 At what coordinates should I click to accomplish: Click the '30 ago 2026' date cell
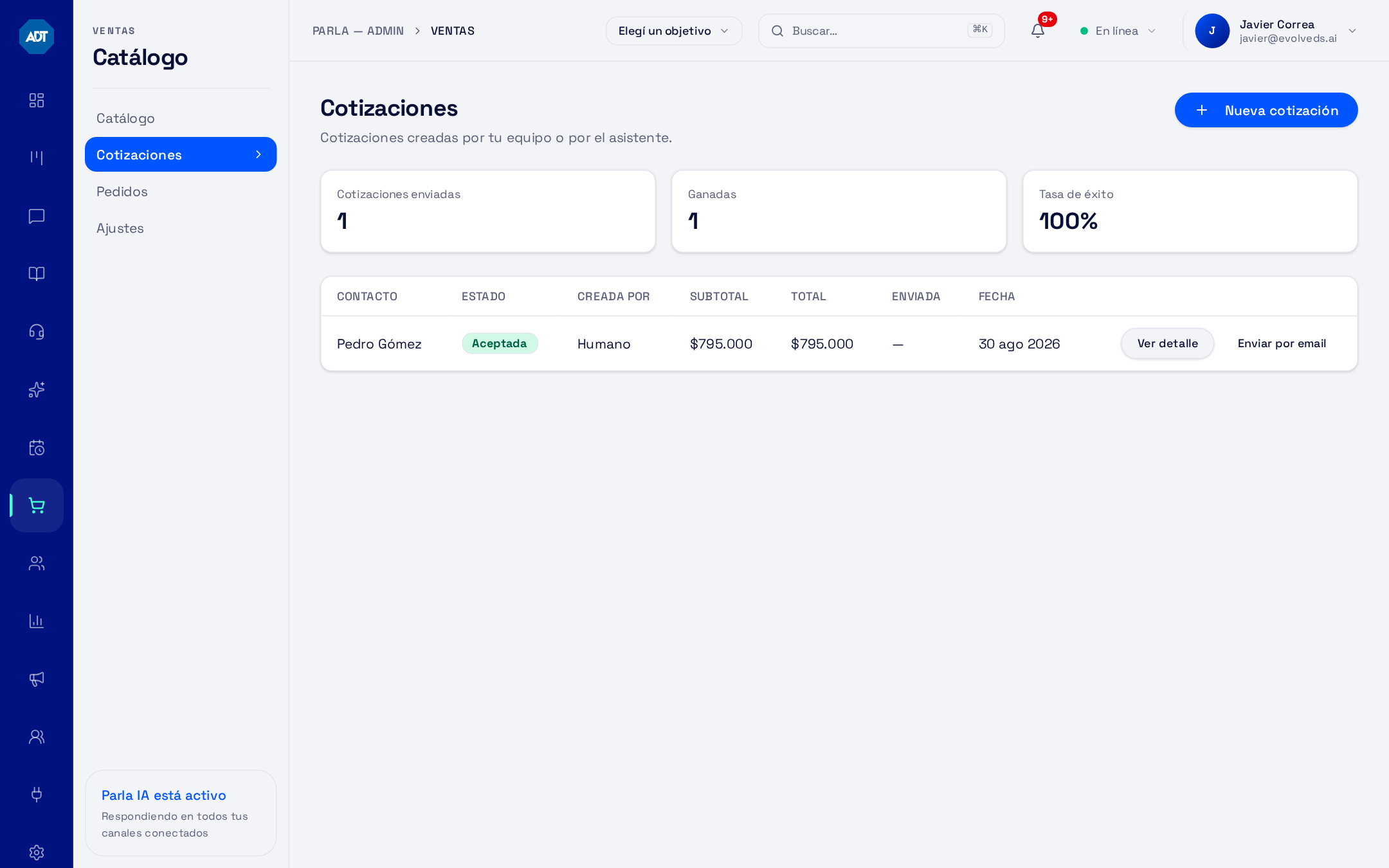click(x=1019, y=344)
